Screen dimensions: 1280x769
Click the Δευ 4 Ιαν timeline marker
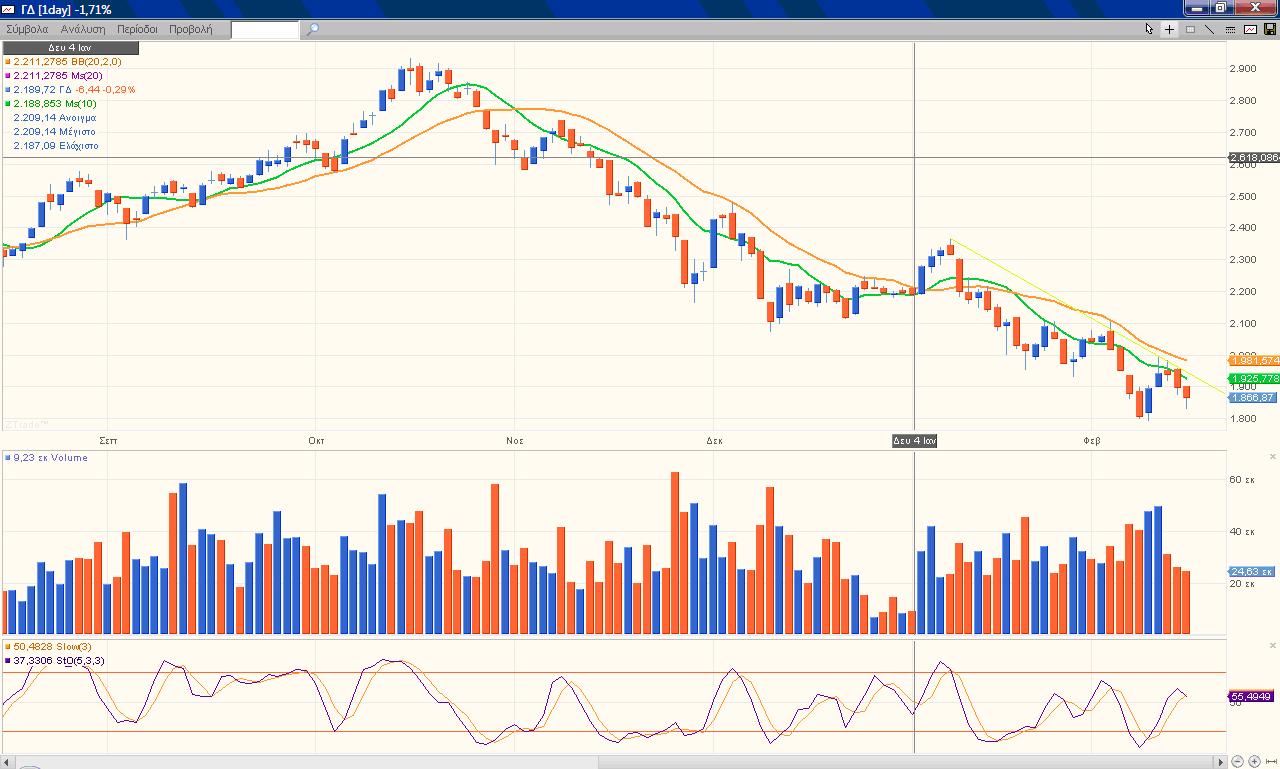click(915, 440)
